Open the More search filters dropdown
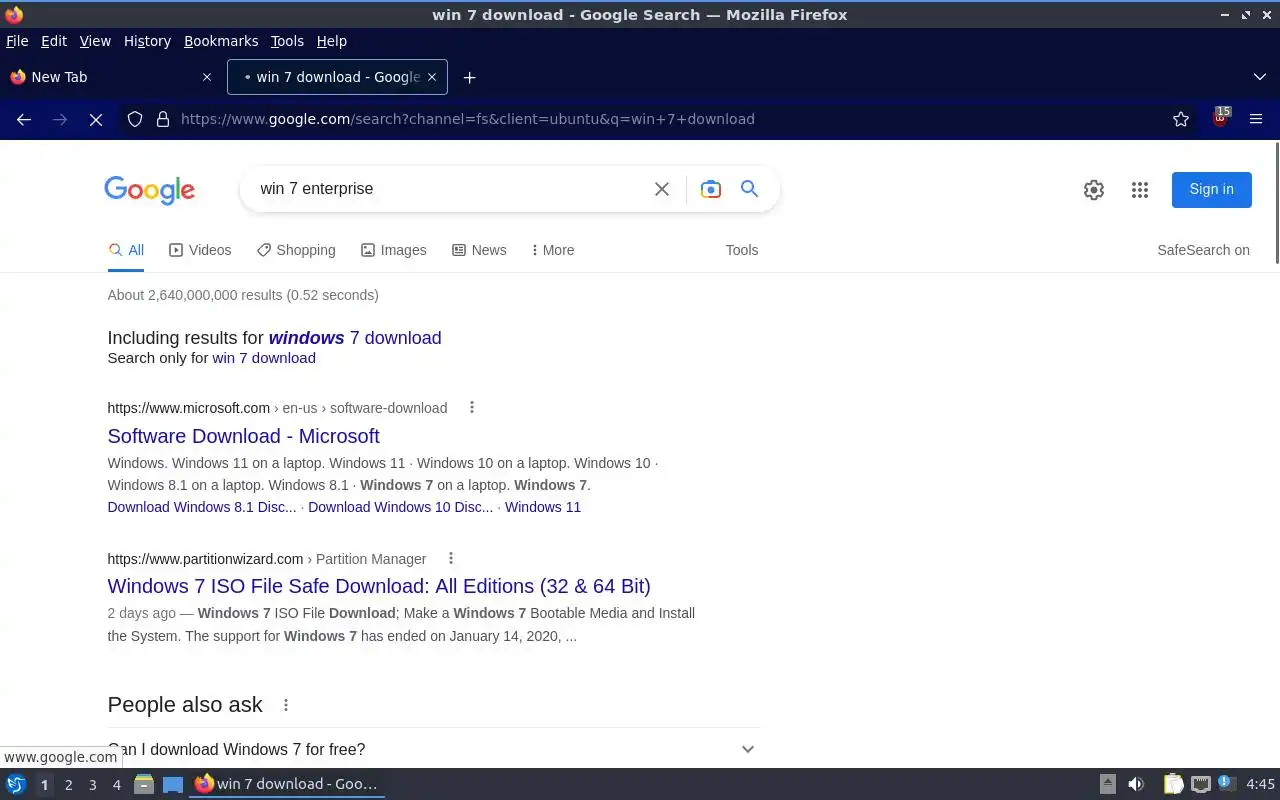 point(553,250)
